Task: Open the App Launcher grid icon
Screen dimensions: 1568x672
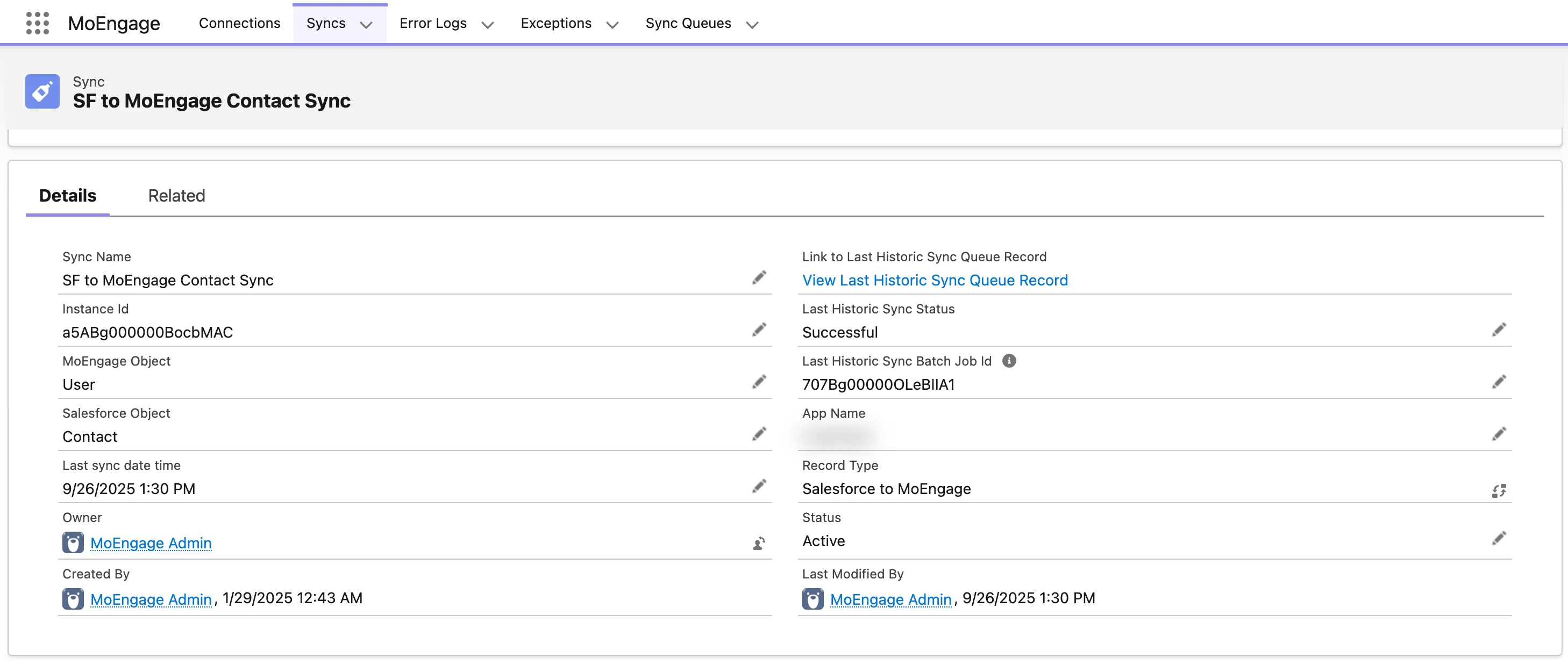Action: tap(37, 23)
